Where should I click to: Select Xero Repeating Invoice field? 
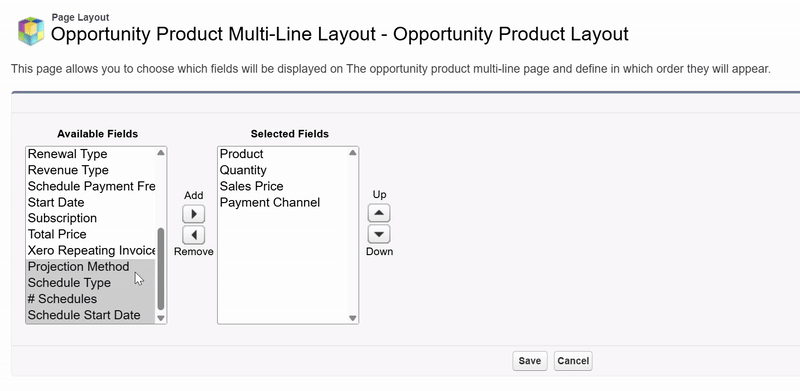tap(91, 251)
